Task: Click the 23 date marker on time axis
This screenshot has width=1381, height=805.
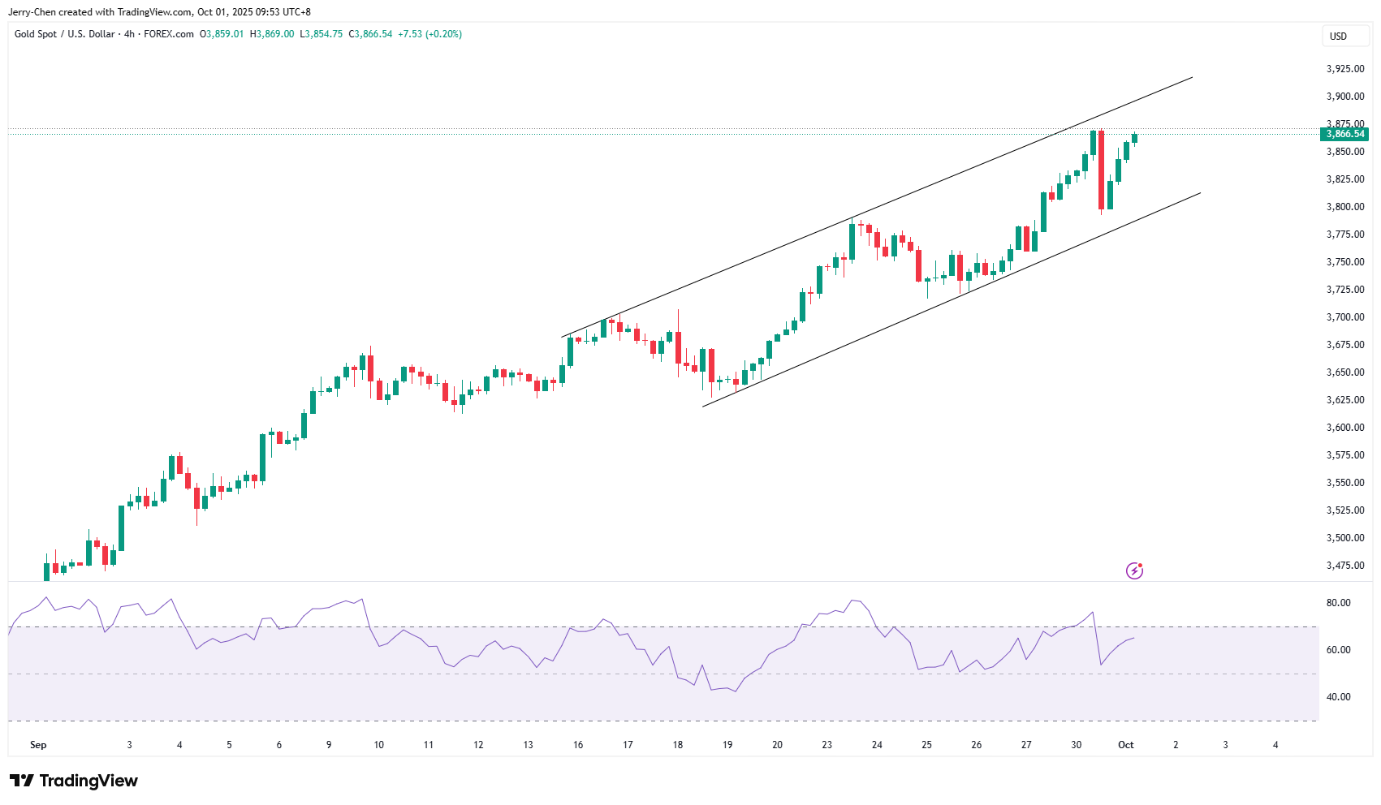Action: tap(827, 745)
